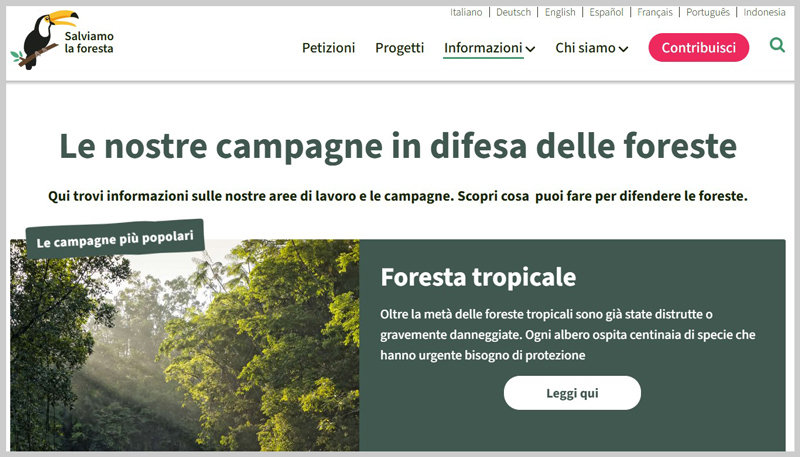Switch language to Deutsch

point(513,12)
